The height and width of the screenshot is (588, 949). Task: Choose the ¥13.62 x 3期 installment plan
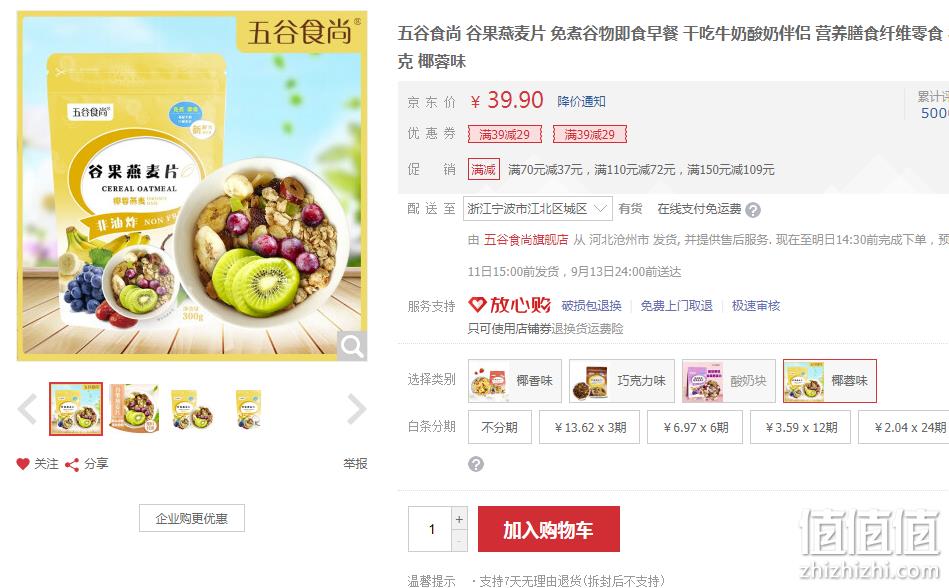click(x=589, y=427)
